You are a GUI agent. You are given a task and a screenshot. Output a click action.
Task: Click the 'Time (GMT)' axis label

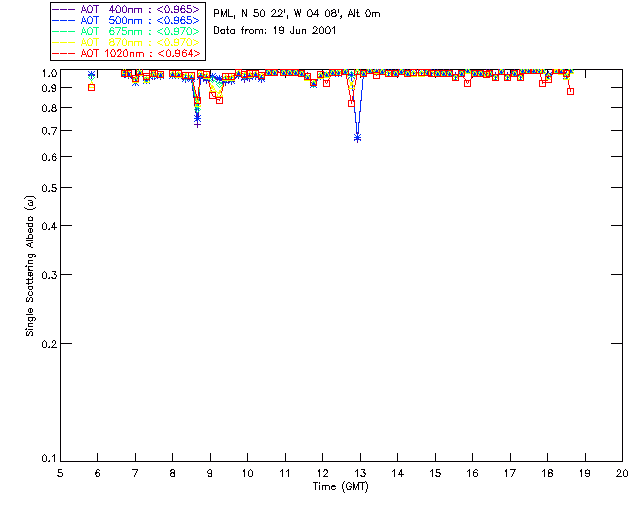click(340, 487)
